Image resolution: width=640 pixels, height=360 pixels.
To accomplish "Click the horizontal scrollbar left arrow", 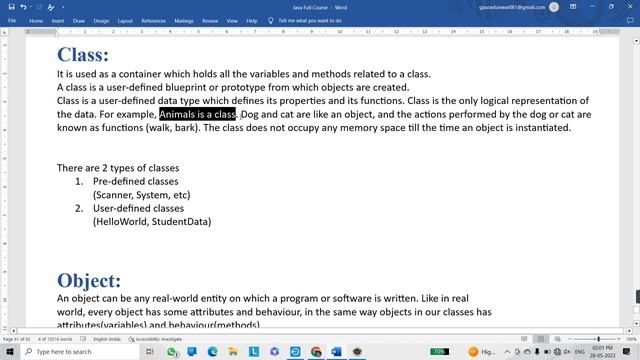I will (x=13, y=331).
